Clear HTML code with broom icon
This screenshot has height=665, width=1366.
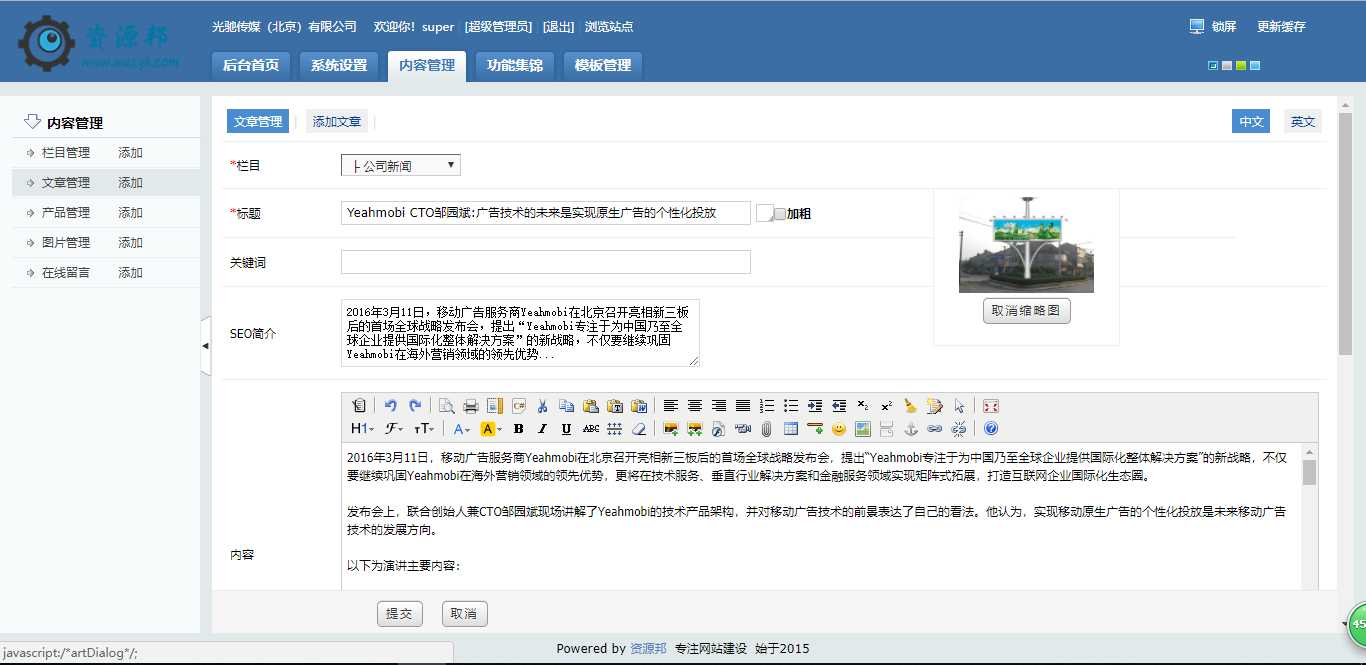click(910, 406)
